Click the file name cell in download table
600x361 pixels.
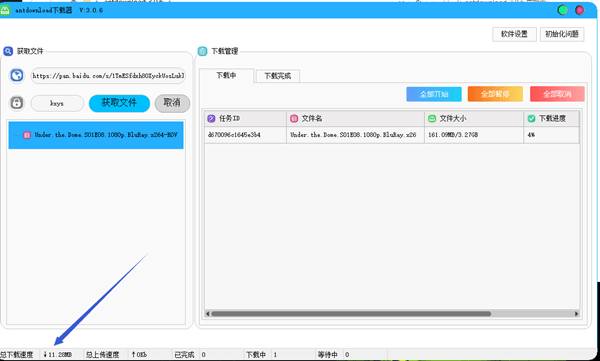pos(355,135)
